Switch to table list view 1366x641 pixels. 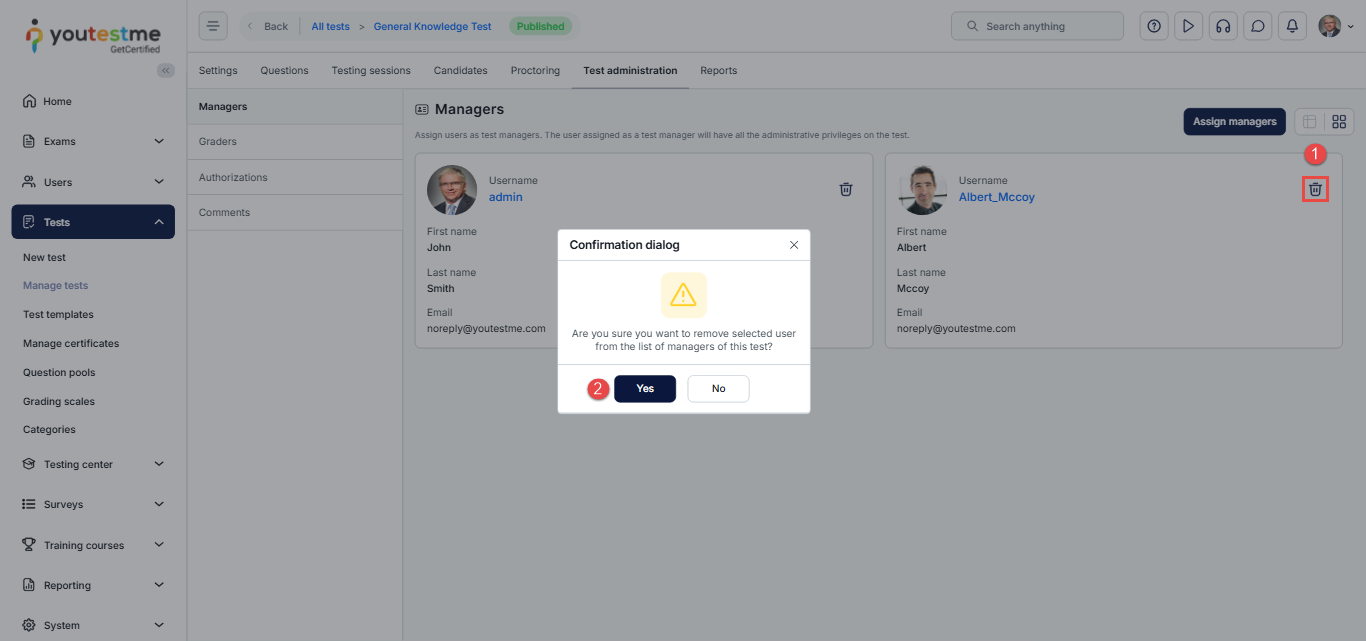point(1309,122)
